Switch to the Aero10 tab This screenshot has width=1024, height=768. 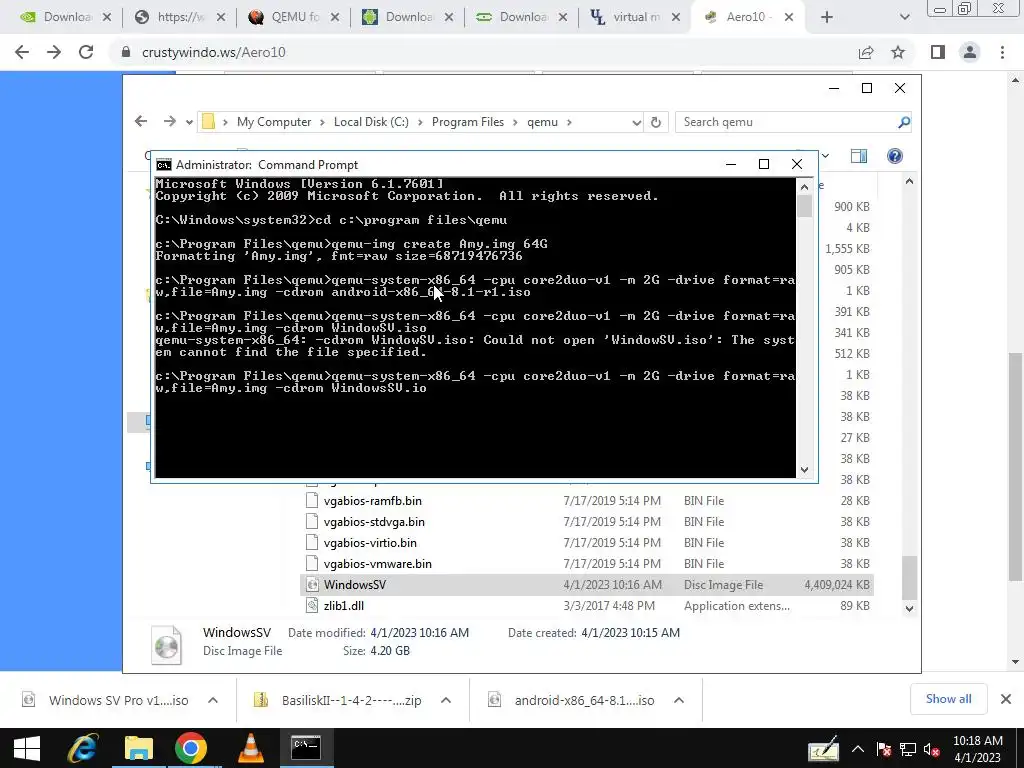coord(748,17)
